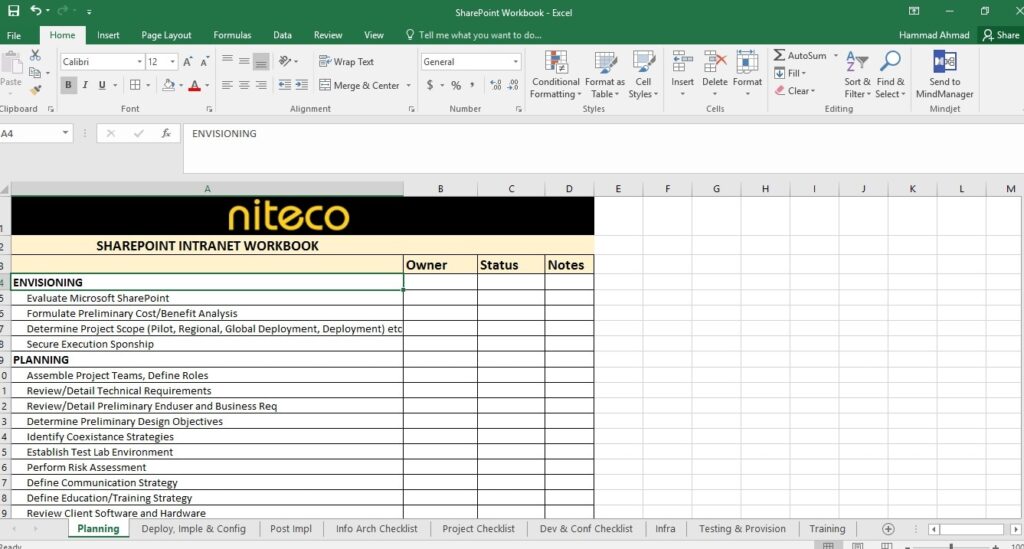Click the Share button
The height and width of the screenshot is (549, 1024).
pos(1001,35)
